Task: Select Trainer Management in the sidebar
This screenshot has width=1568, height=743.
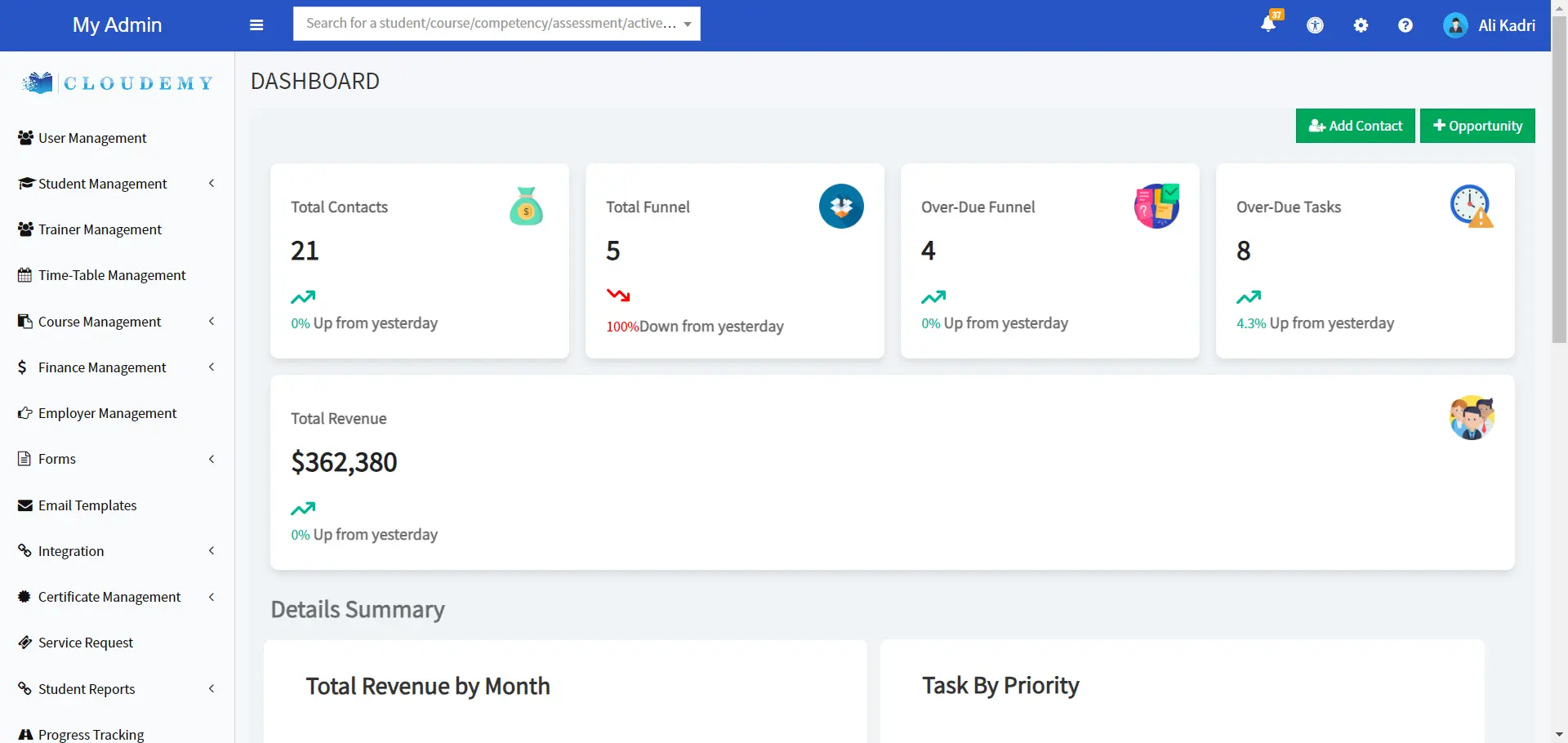Action: click(100, 229)
